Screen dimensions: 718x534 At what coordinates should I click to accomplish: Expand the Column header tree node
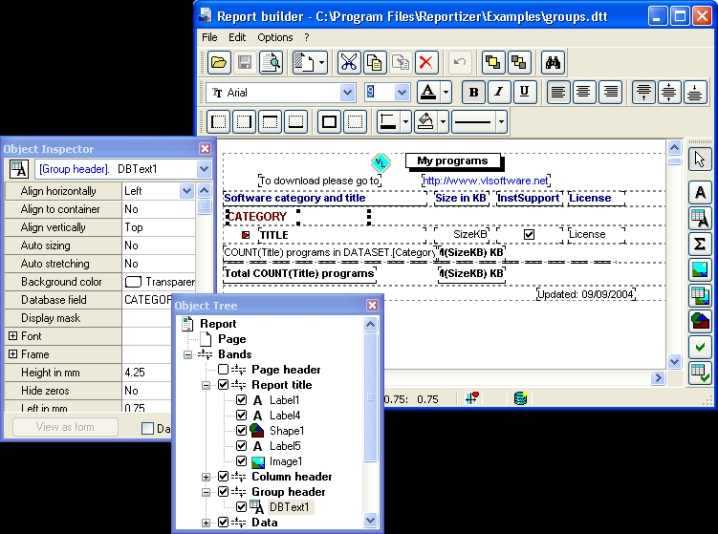click(207, 477)
